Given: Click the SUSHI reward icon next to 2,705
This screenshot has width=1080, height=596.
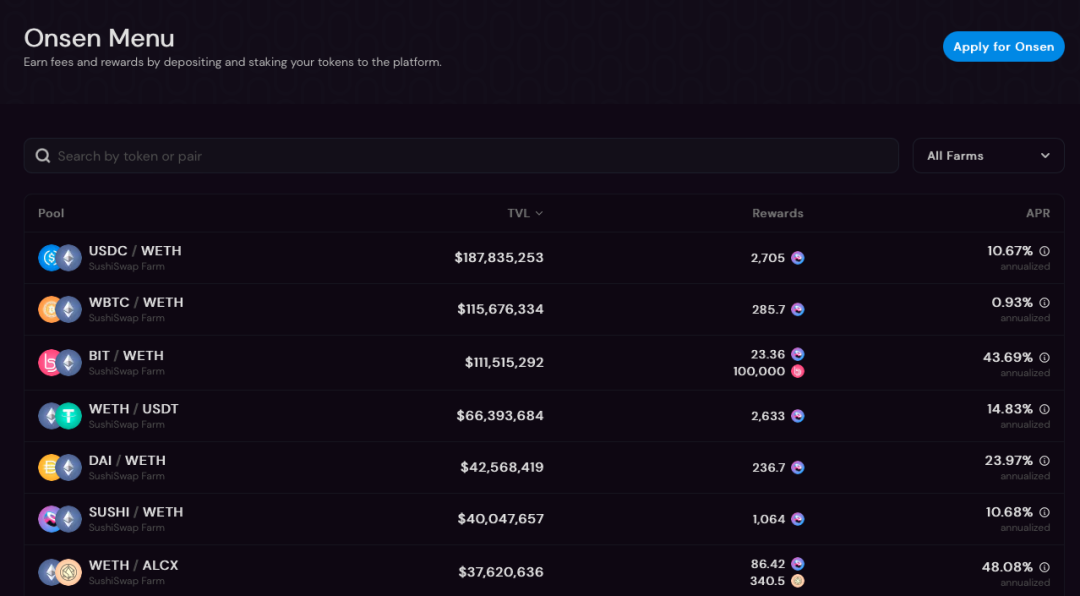Looking at the screenshot, I should pos(798,258).
